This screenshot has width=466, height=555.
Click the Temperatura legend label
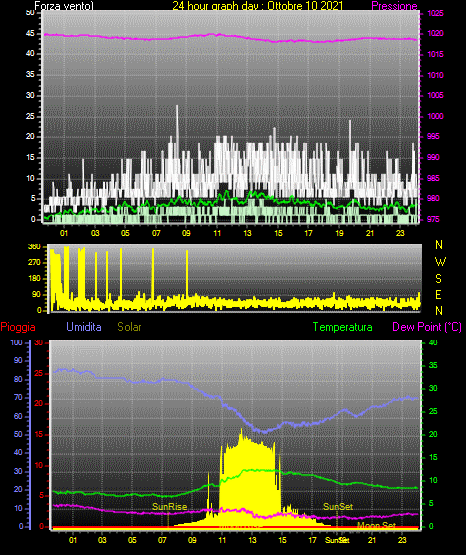[343, 327]
